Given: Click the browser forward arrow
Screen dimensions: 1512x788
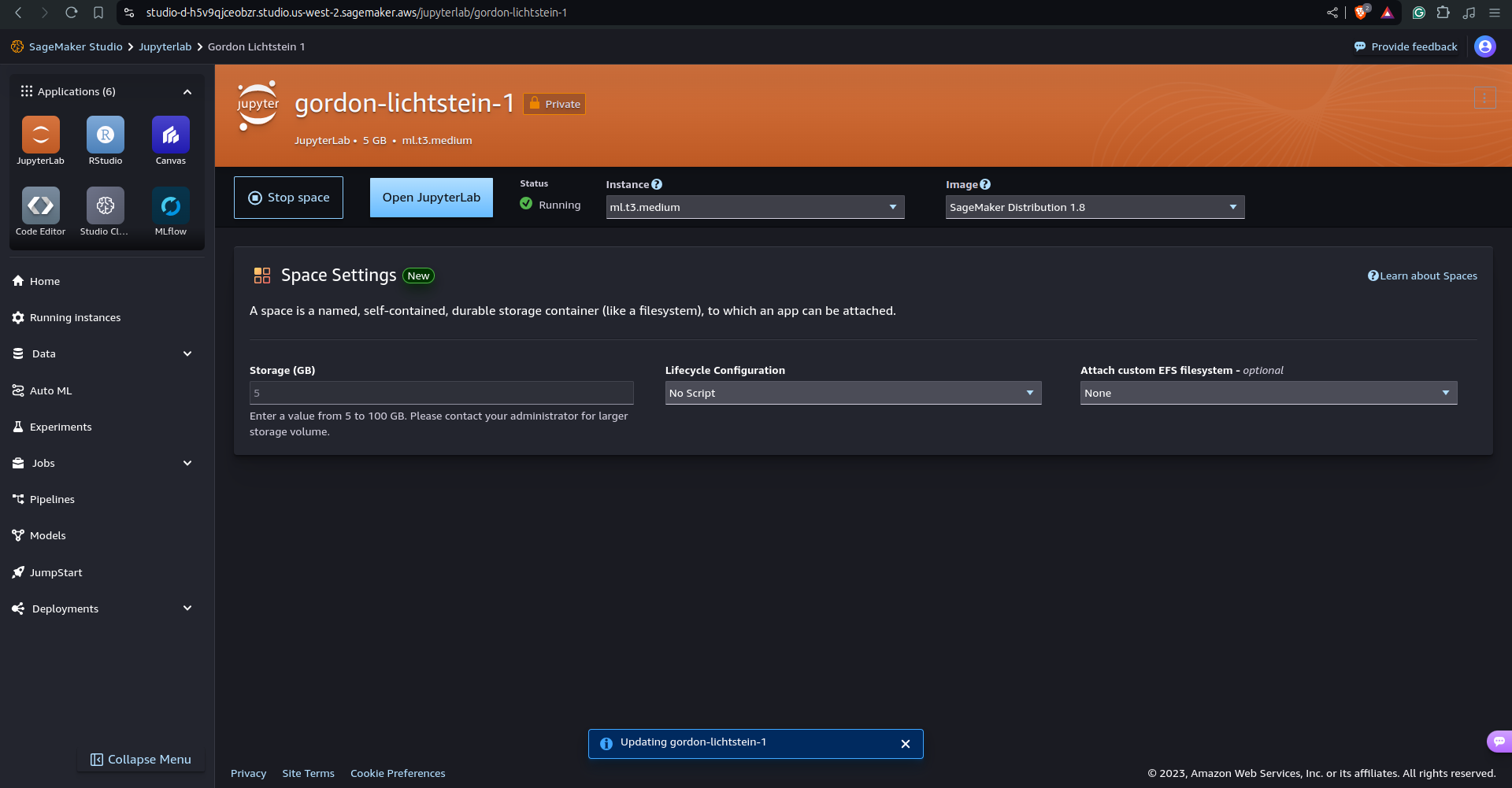Looking at the screenshot, I should [x=45, y=13].
